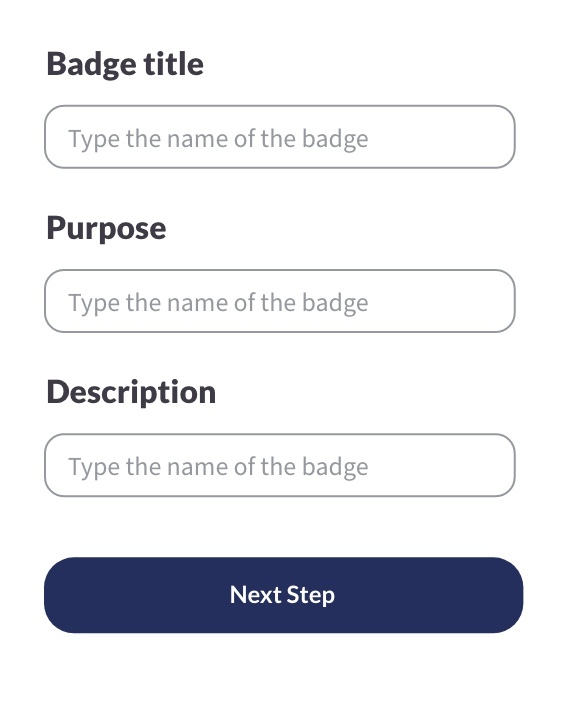Select the empty Description entry box
The height and width of the screenshot is (712, 576).
pyautogui.click(x=280, y=465)
